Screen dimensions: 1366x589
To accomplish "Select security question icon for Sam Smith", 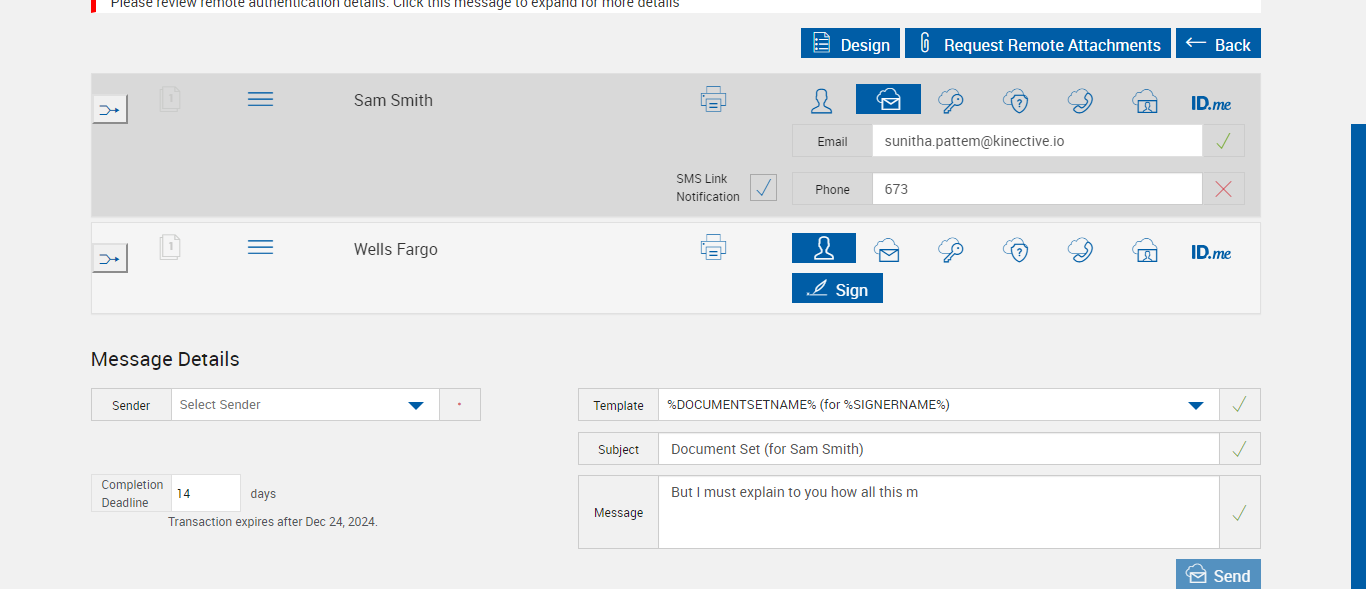I will 1016,100.
